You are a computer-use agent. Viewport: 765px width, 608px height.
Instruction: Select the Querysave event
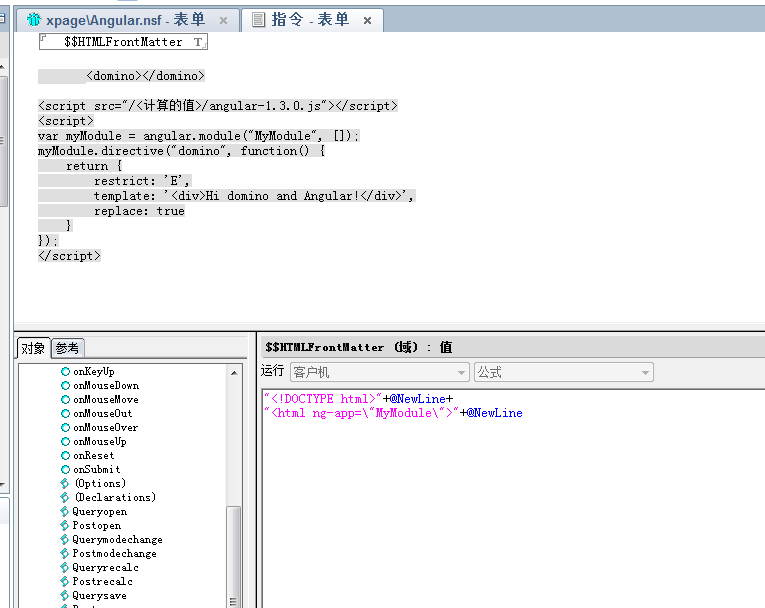100,595
